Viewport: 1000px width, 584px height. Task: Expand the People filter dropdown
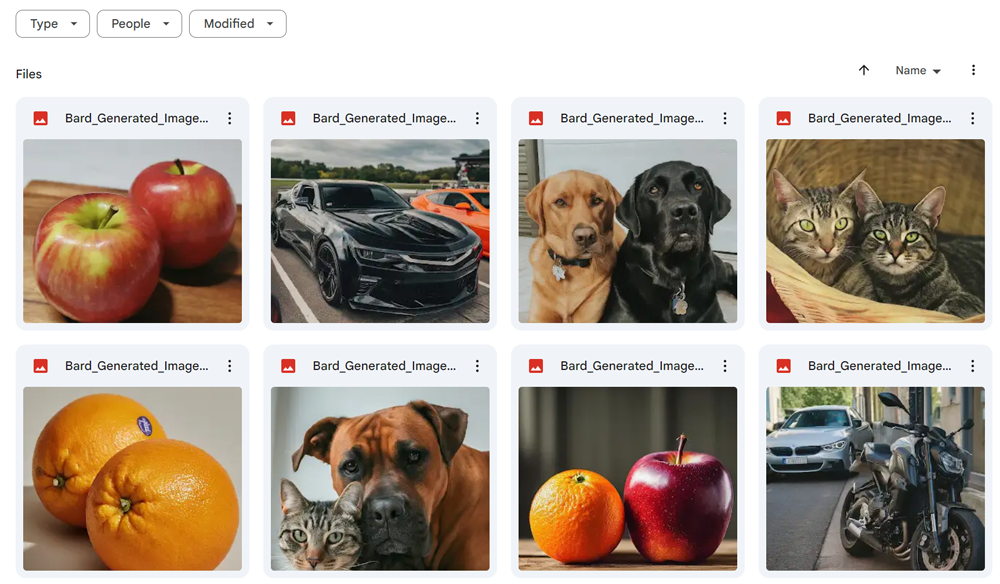(x=139, y=24)
